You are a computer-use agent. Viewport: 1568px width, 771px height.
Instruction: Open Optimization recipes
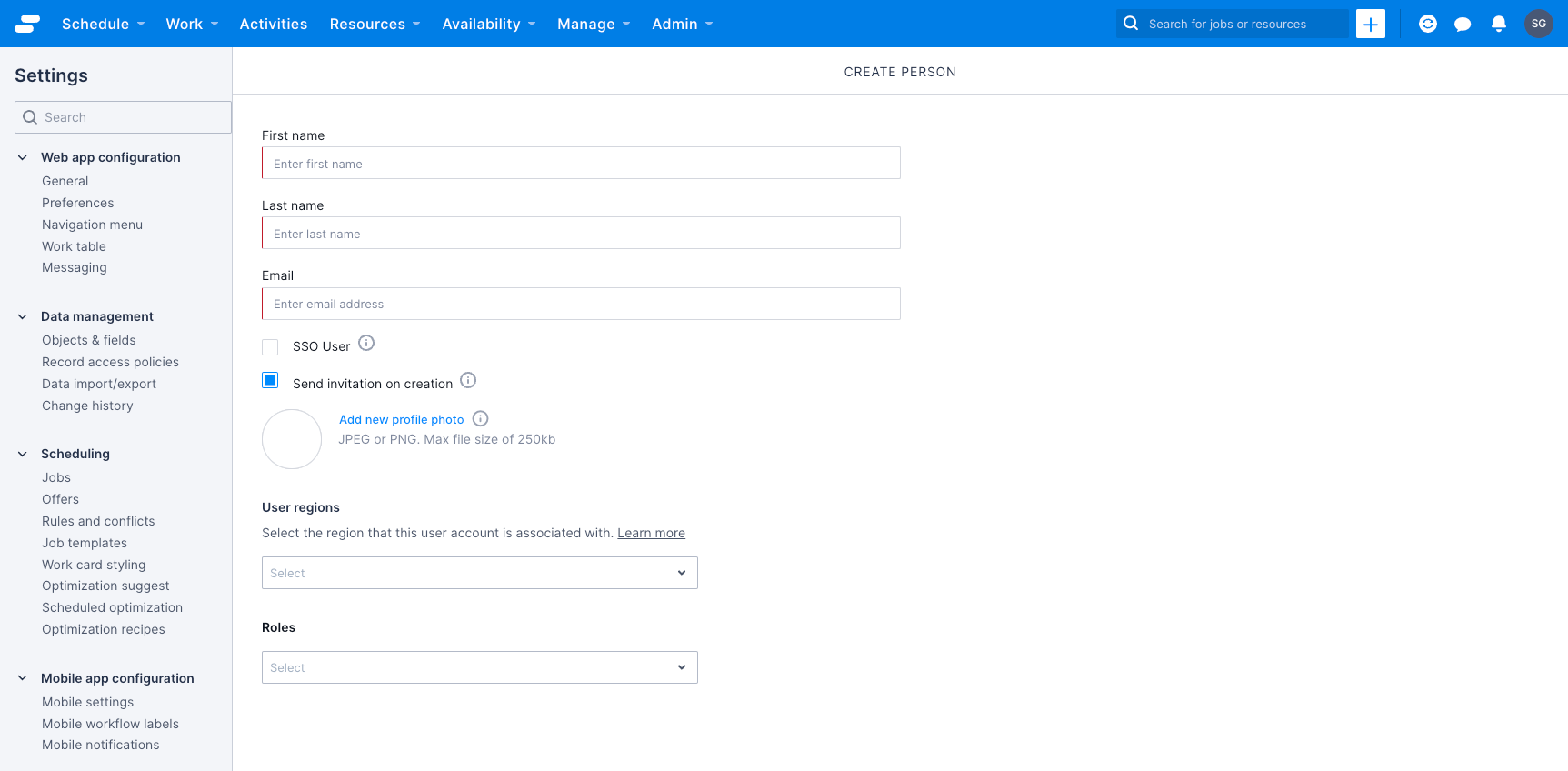tap(104, 629)
